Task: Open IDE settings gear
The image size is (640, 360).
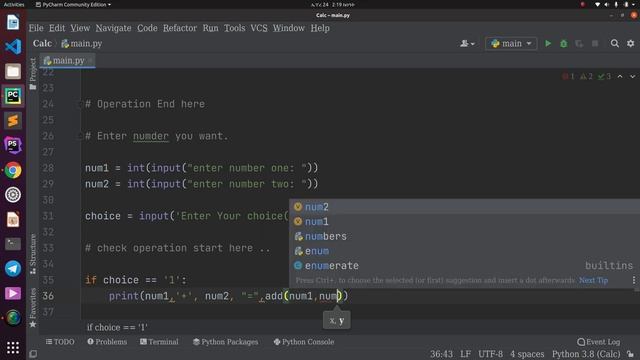Action: (631, 43)
